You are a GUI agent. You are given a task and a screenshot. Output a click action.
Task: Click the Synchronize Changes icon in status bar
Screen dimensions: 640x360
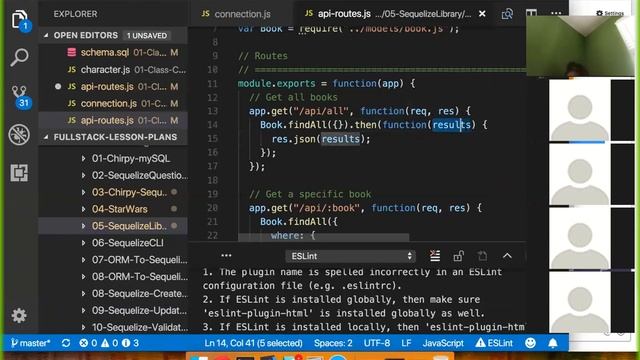pos(66,343)
